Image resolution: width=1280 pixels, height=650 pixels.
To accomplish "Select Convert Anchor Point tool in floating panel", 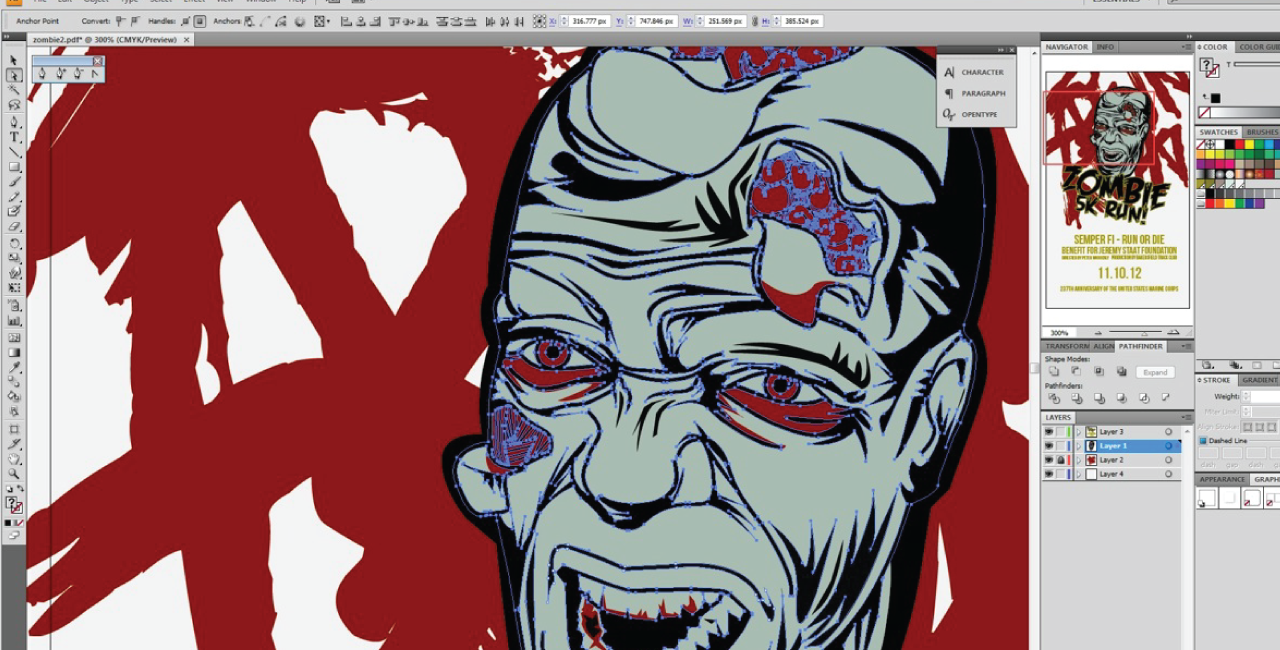I will tap(95, 73).
